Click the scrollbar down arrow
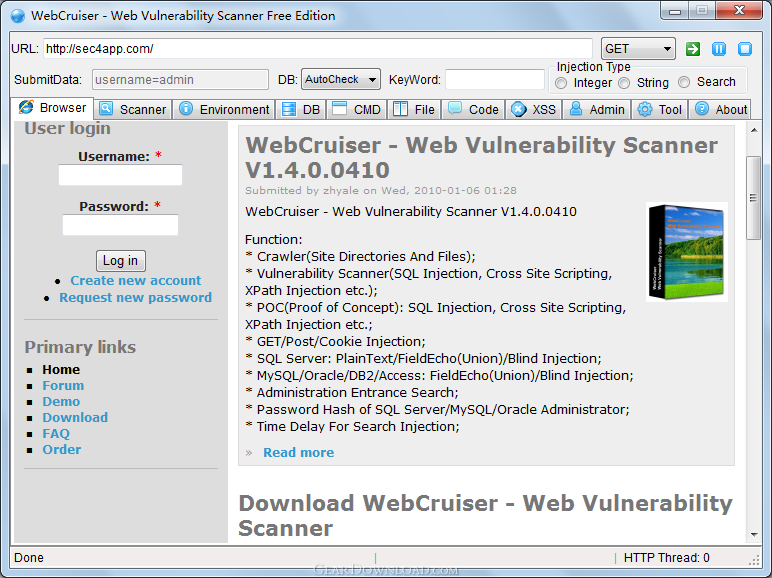 754,535
